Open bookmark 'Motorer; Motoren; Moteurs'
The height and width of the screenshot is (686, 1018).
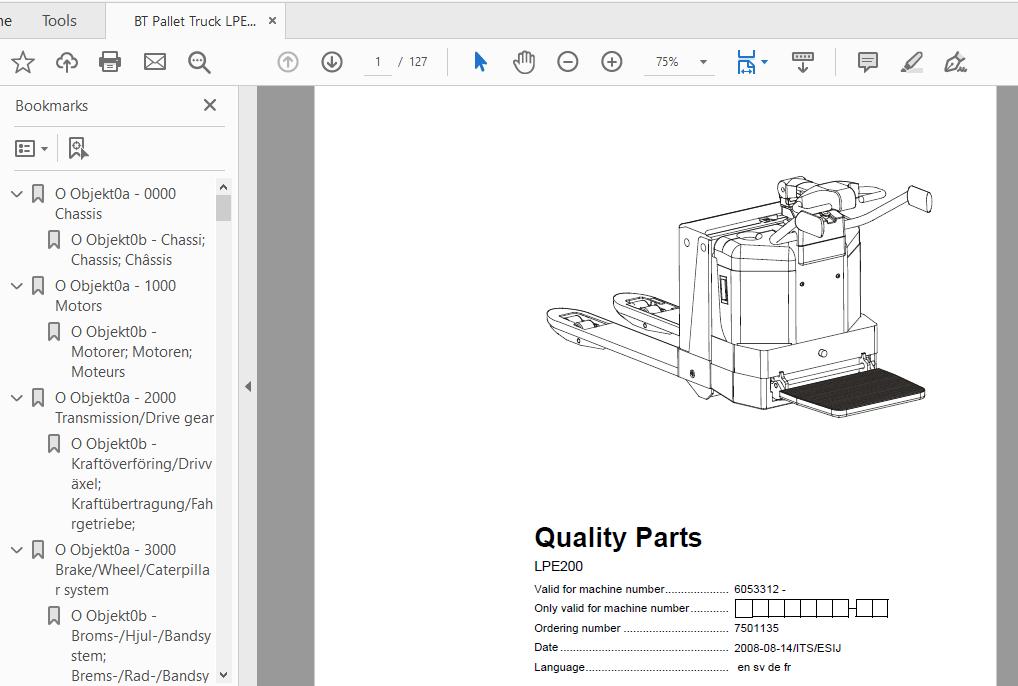pyautogui.click(x=132, y=352)
